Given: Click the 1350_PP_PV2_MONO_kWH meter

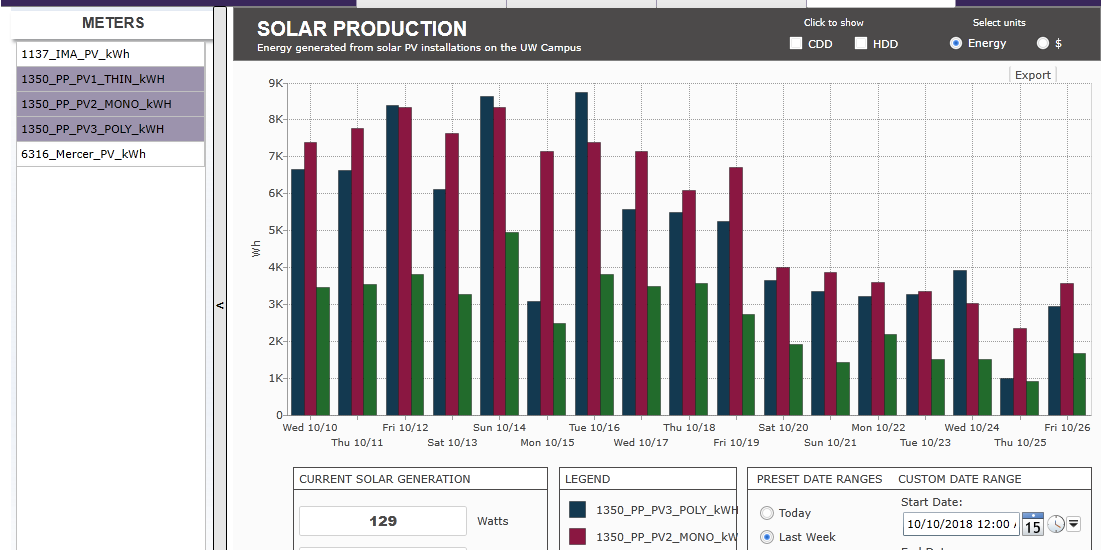Looking at the screenshot, I should [110, 104].
